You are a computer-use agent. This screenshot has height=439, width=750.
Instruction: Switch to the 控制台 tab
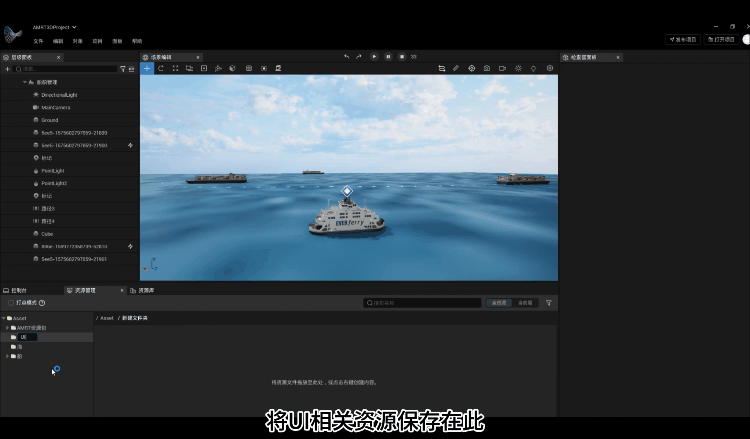[x=15, y=290]
